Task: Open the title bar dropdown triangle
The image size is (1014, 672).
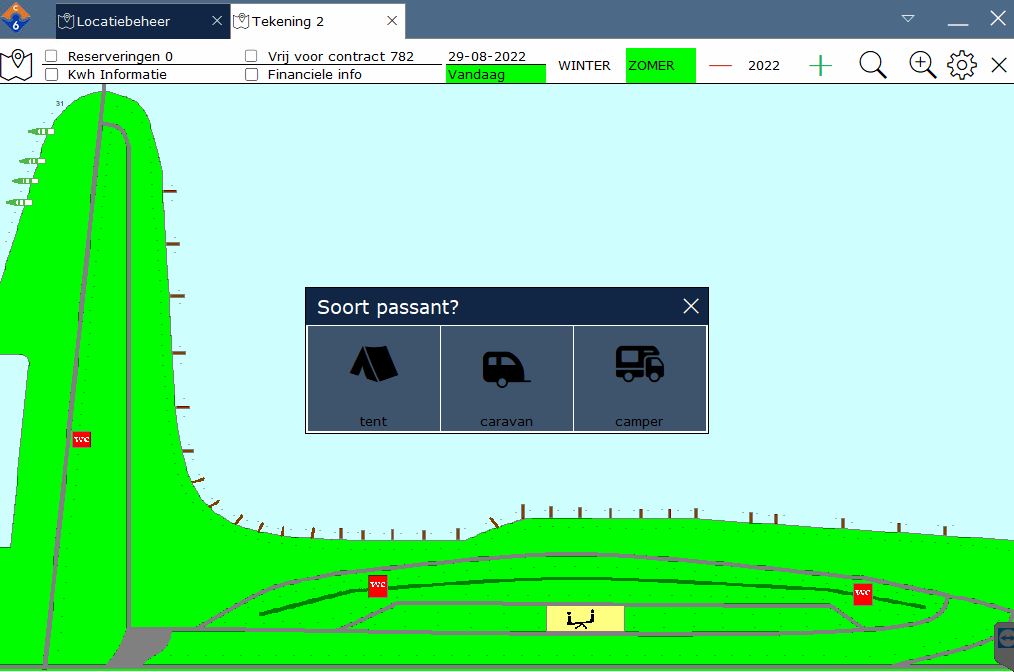Action: [x=908, y=18]
